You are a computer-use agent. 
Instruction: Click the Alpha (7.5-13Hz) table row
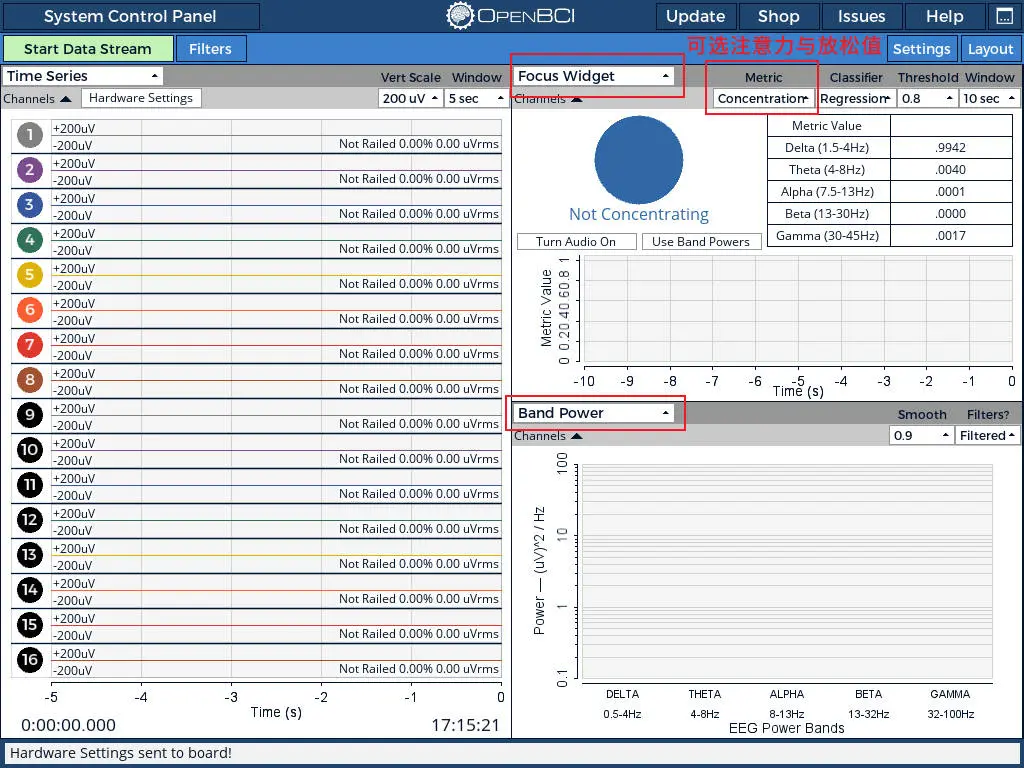coord(889,192)
